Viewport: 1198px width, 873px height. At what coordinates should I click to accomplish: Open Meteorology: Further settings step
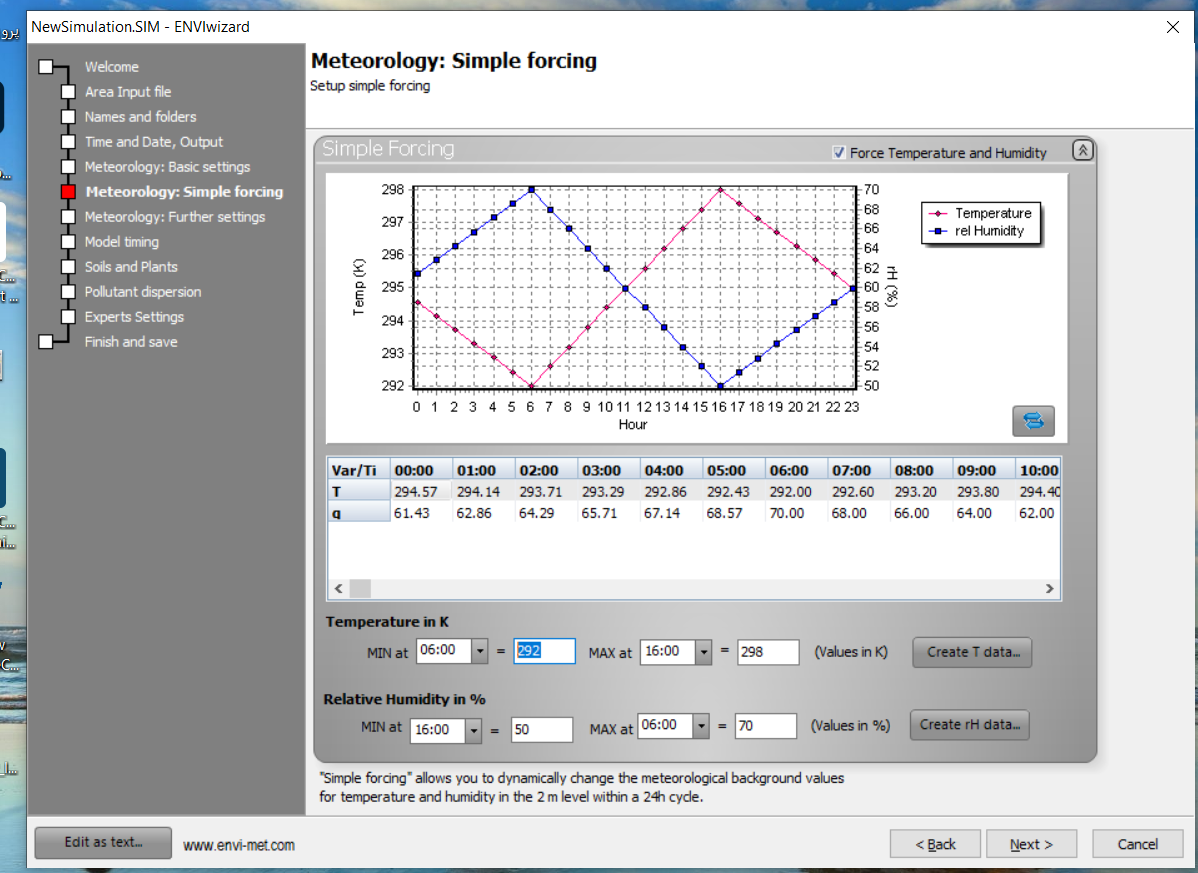click(x=175, y=217)
